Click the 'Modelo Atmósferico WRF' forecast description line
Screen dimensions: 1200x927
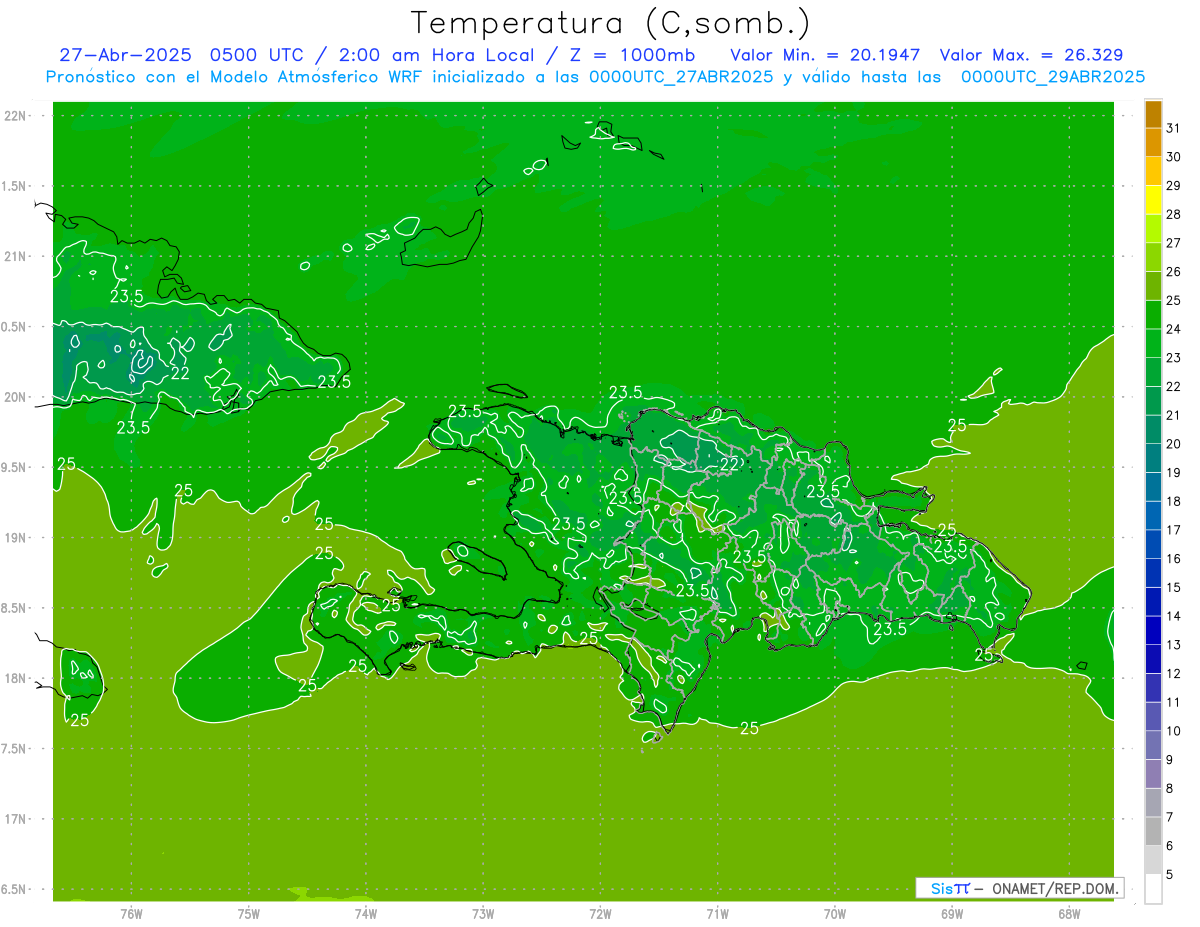pyautogui.click(x=595, y=77)
